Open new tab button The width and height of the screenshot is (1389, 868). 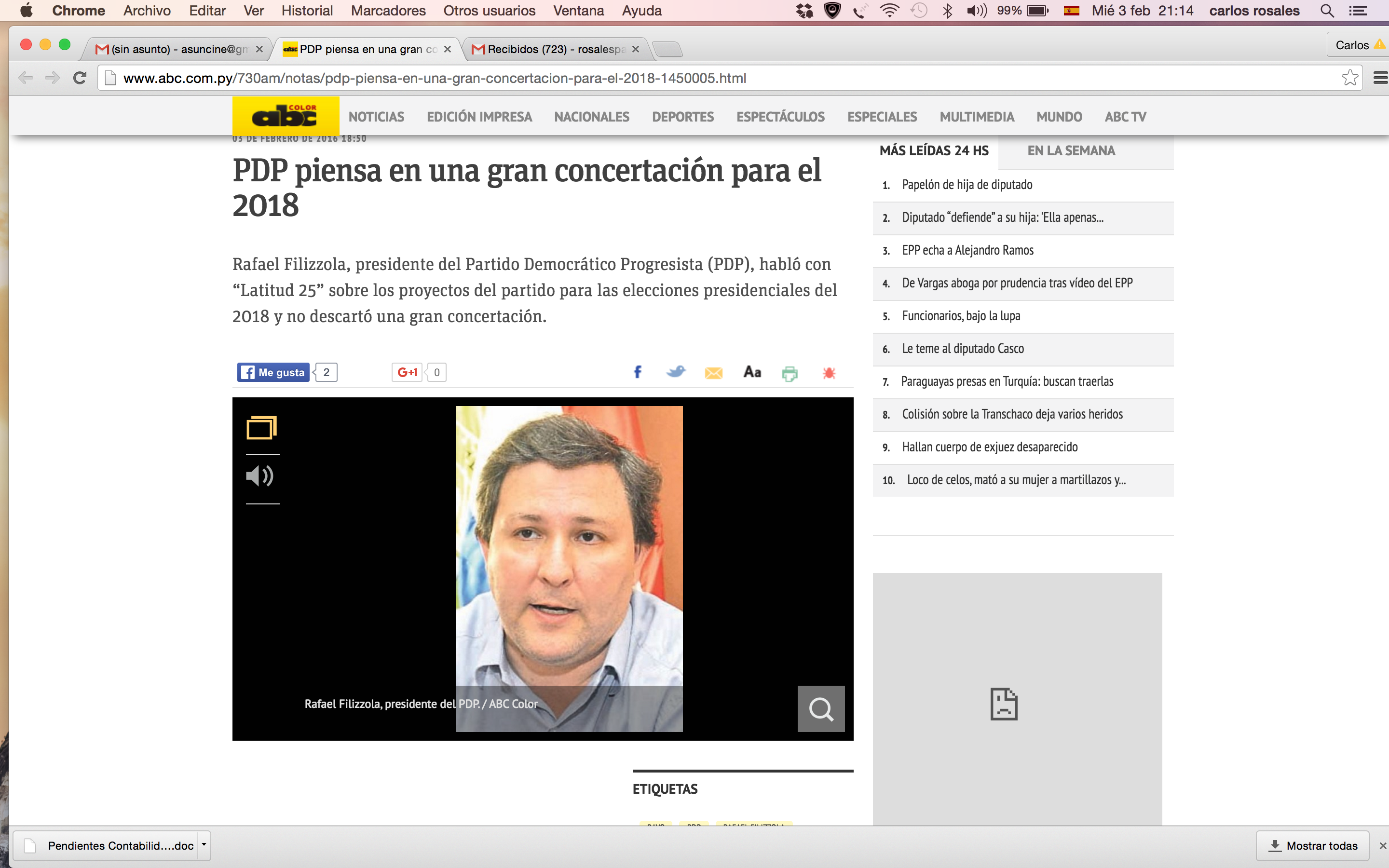coord(667,49)
